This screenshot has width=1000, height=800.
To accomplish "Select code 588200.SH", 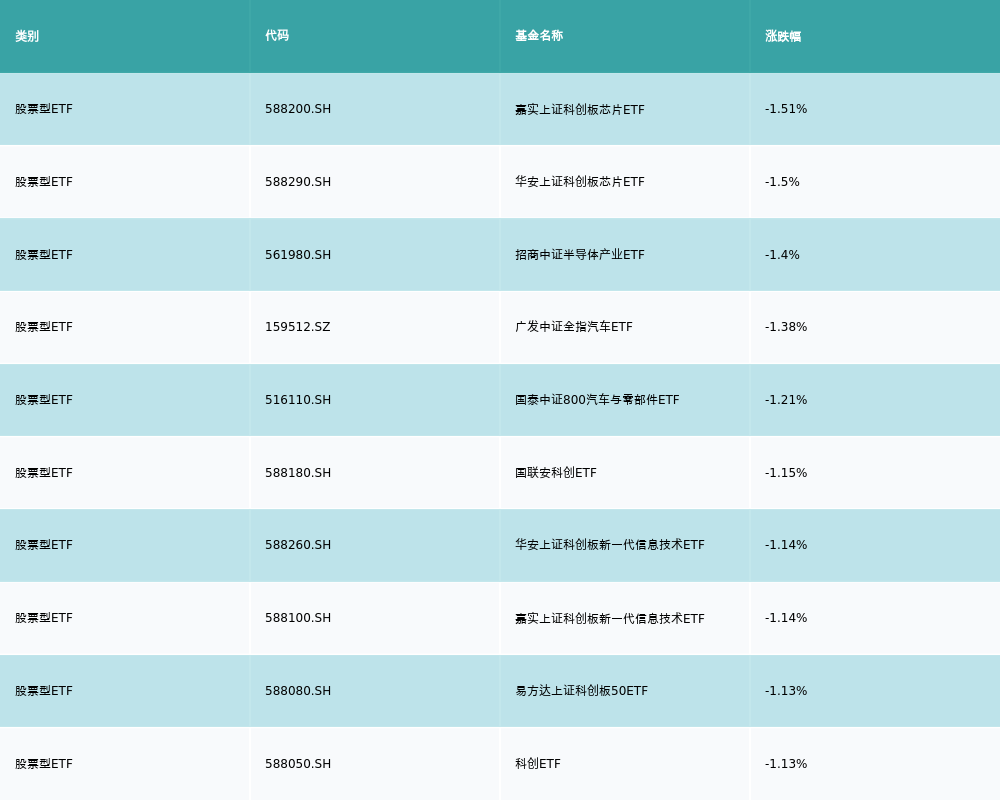I will [298, 109].
